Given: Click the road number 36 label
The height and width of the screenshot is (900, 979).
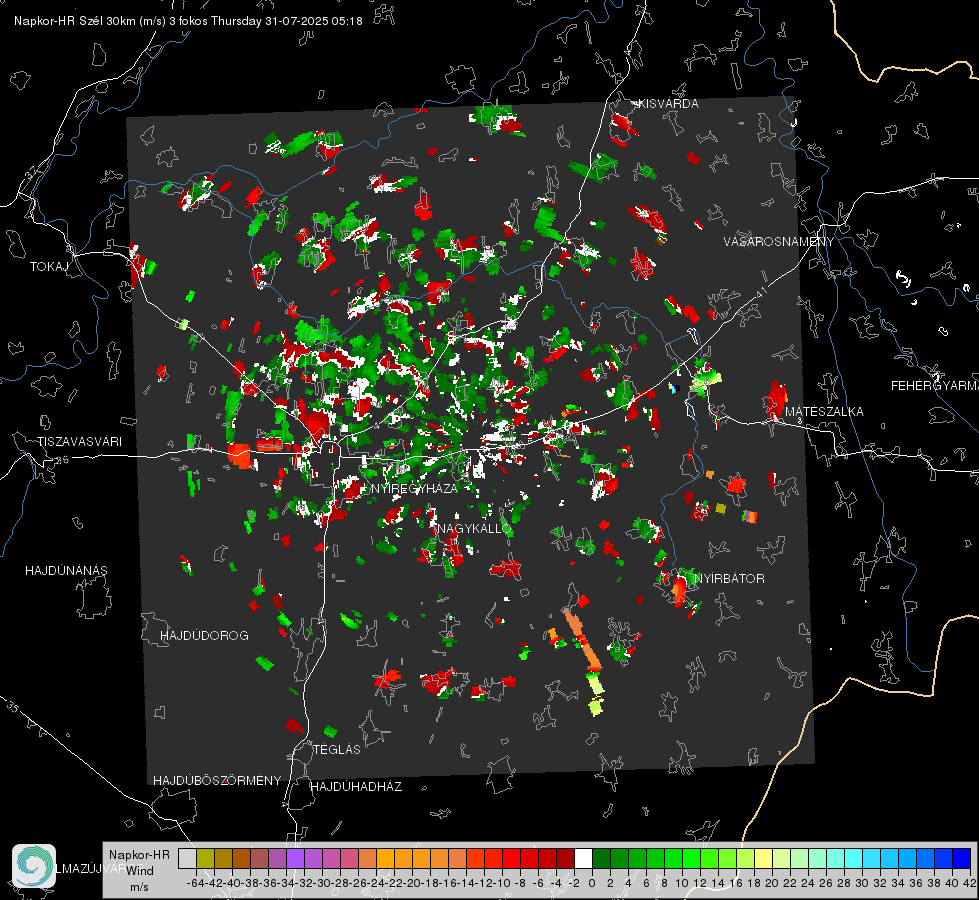Looking at the screenshot, I should click(x=62, y=460).
